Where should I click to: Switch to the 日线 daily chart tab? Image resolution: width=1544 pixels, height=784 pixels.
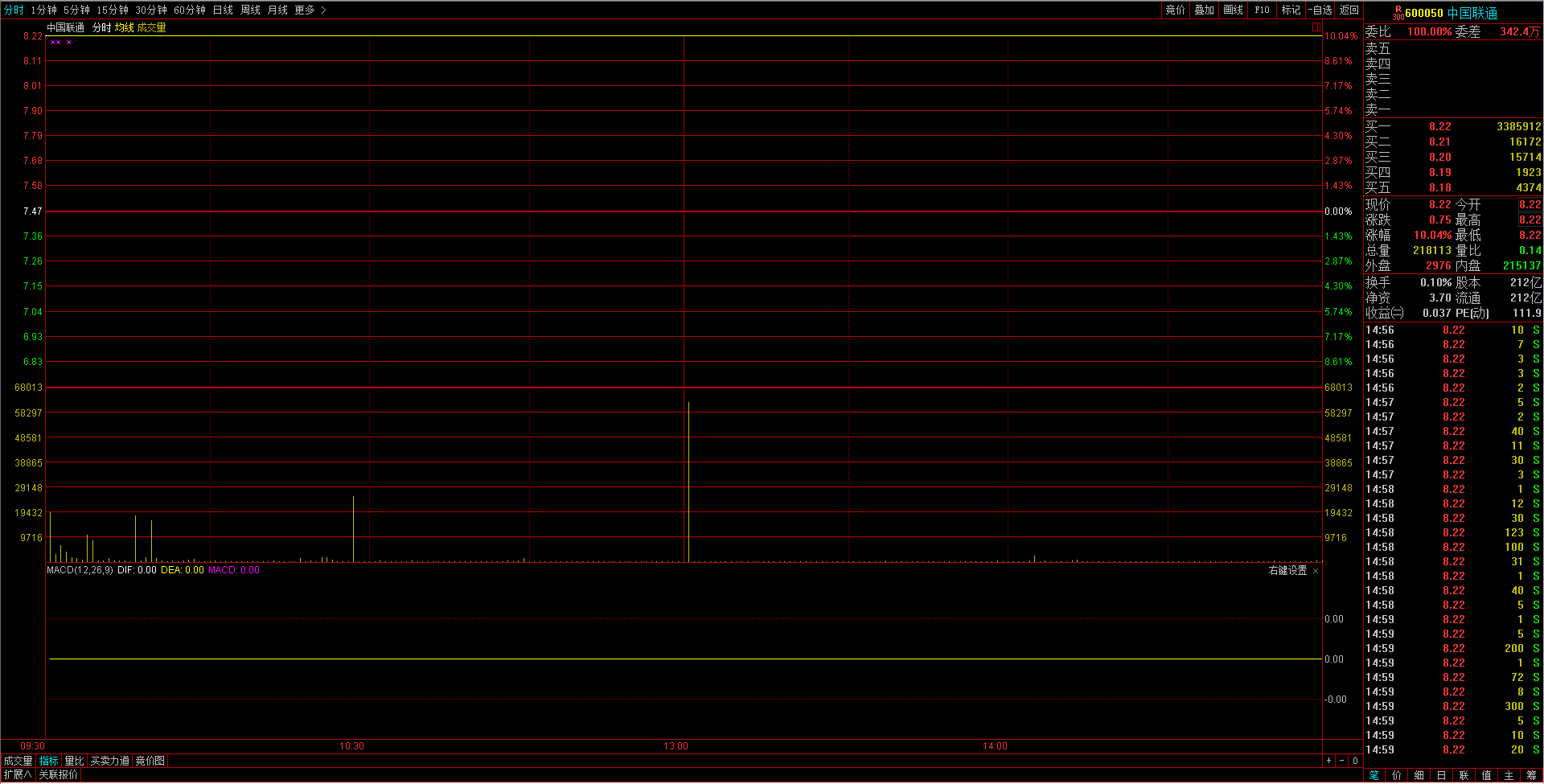[x=223, y=10]
